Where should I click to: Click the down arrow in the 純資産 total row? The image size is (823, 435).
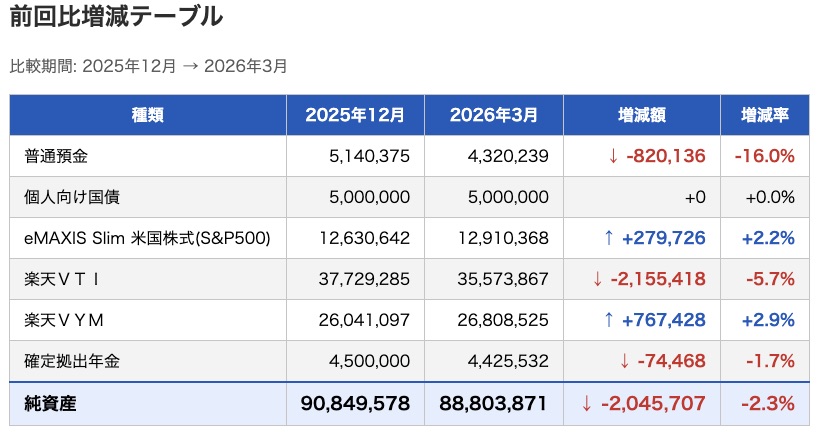587,404
